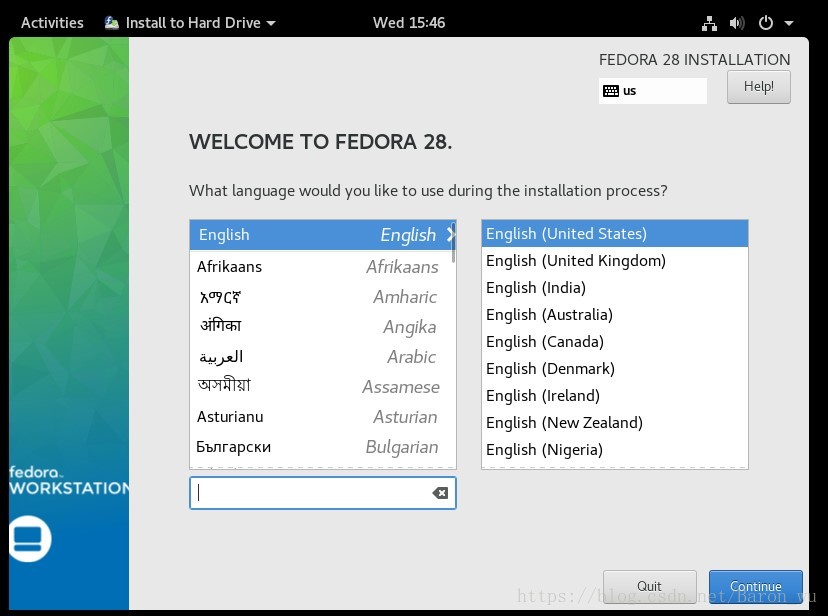Choose English (New Zealand) locale
This screenshot has width=828, height=616.
pos(615,422)
